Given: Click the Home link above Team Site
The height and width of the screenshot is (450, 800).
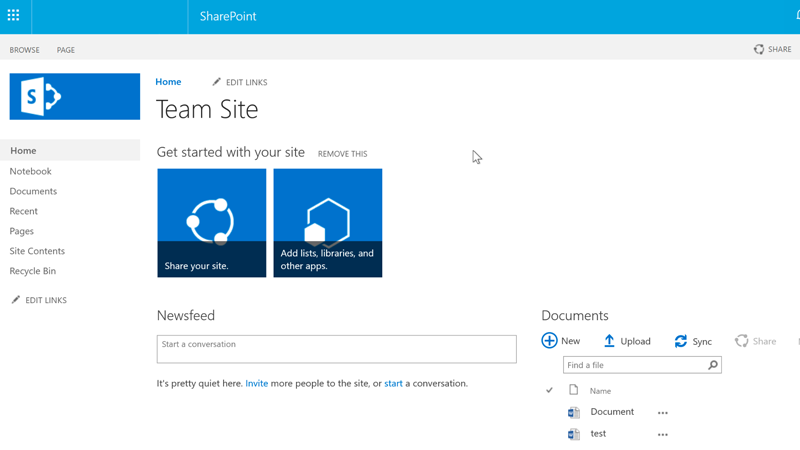Looking at the screenshot, I should click(x=168, y=82).
